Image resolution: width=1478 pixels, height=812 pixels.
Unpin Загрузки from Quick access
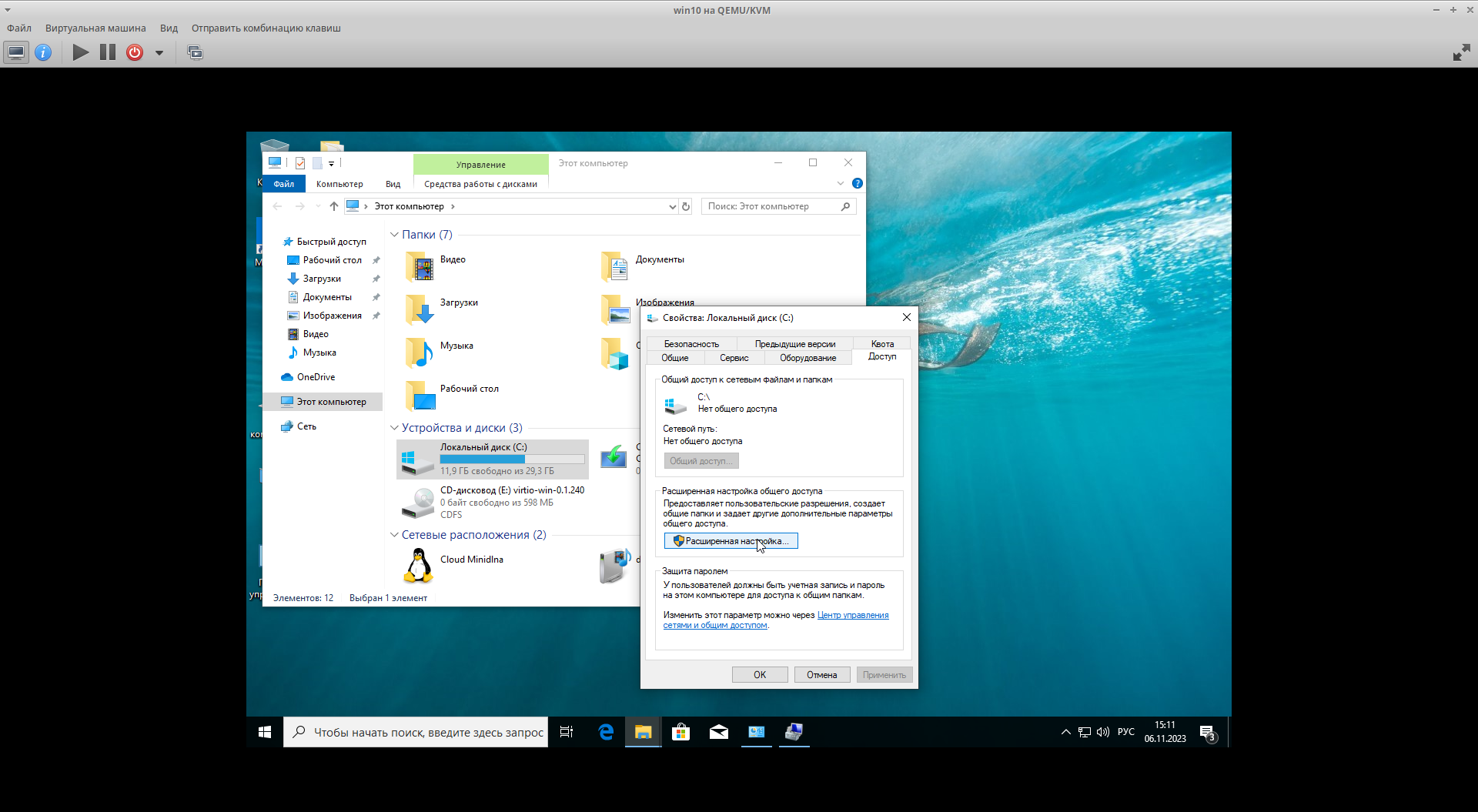376,279
